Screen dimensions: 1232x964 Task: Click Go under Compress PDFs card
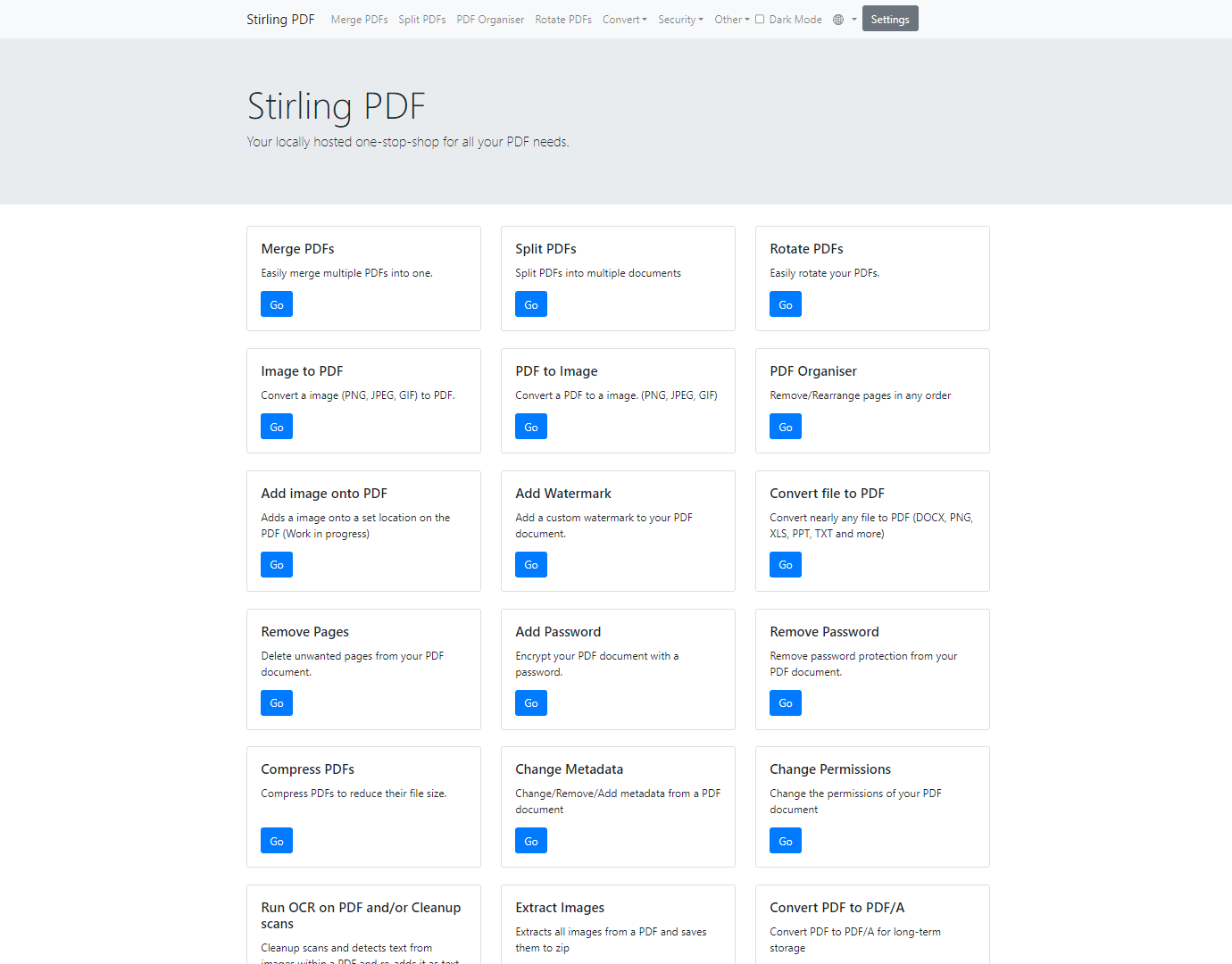pyautogui.click(x=277, y=841)
